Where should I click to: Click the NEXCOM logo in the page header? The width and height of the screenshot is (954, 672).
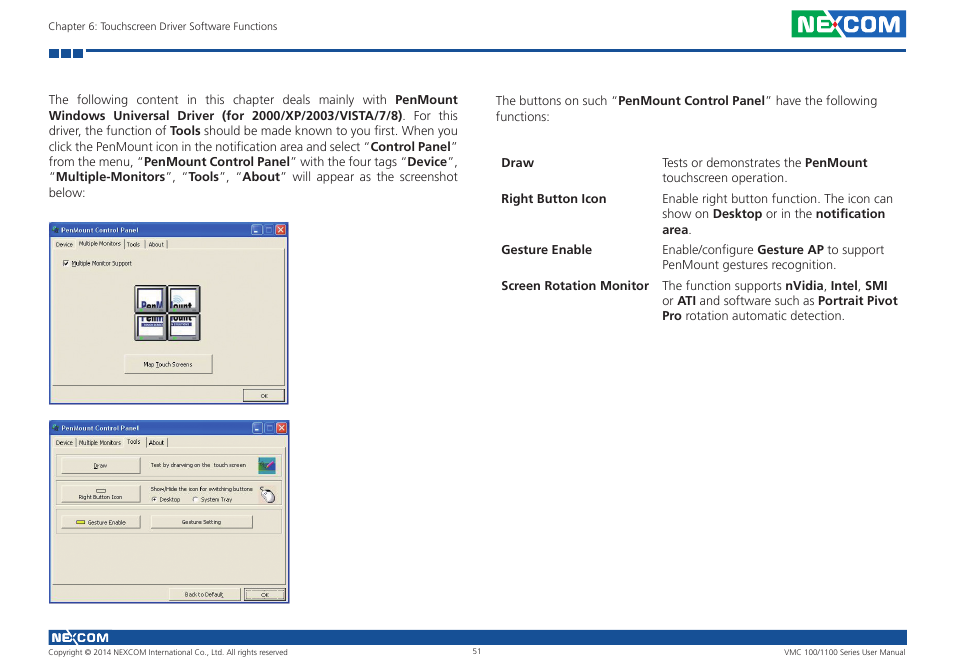(848, 24)
